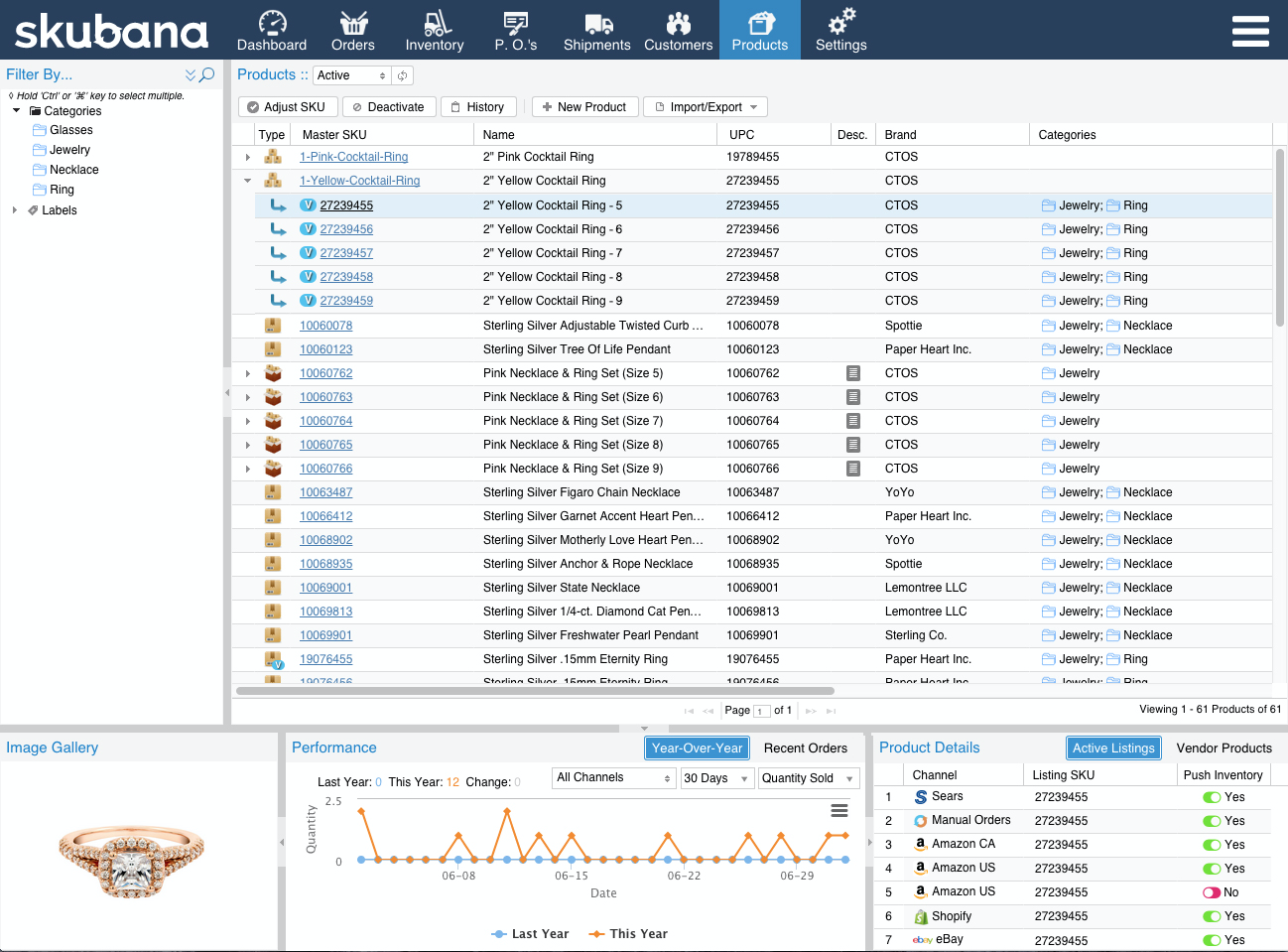Open the Performance chart menu icon
Viewport: 1288px width, 952px height.
coord(838,811)
